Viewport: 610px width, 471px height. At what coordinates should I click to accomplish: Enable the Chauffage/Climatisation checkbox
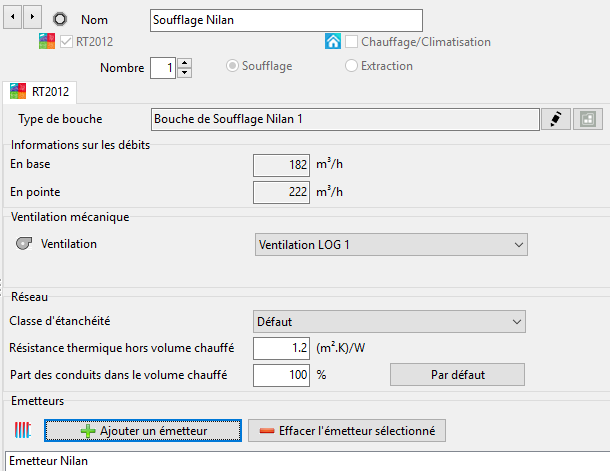[351, 42]
